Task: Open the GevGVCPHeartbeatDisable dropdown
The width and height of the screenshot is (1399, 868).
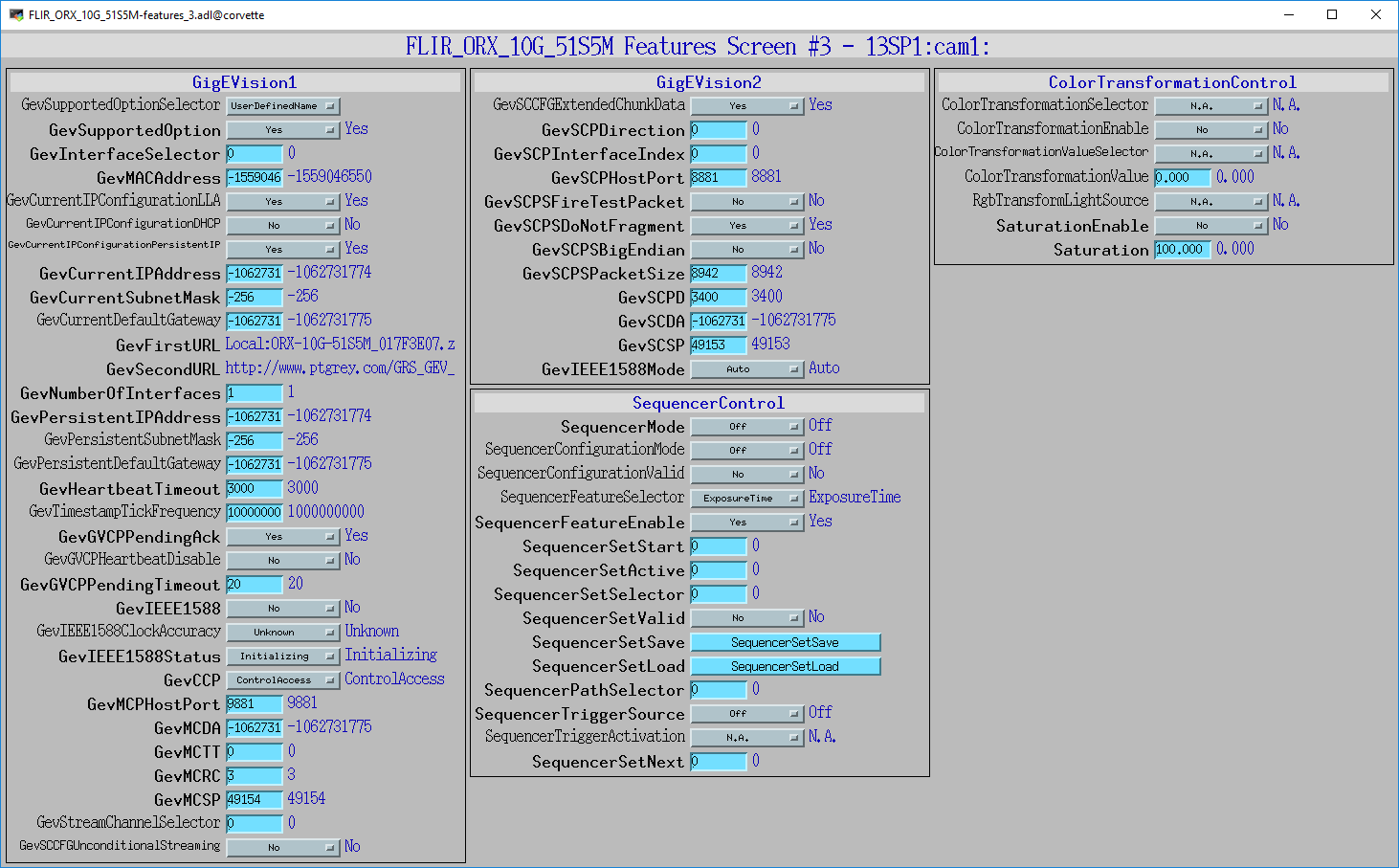Action: pos(283,561)
